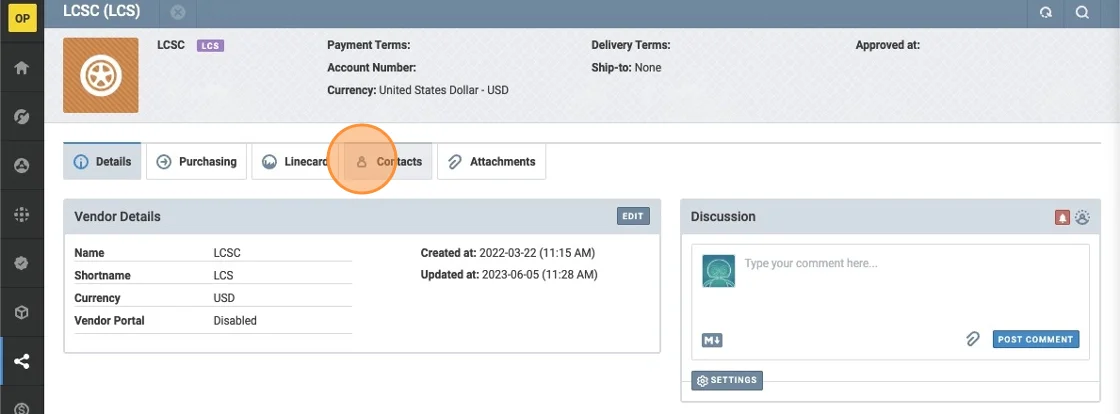
Task: Click the grid dots sidebar icon
Action: [21, 214]
